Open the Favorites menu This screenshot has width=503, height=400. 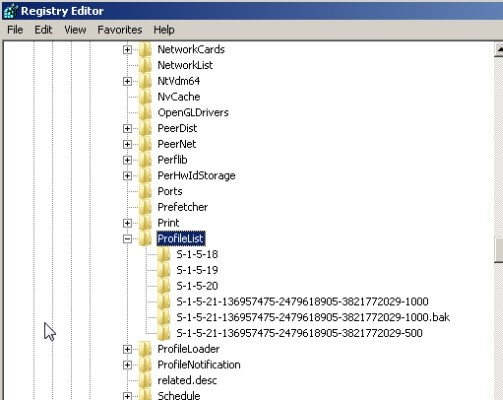tap(120, 30)
